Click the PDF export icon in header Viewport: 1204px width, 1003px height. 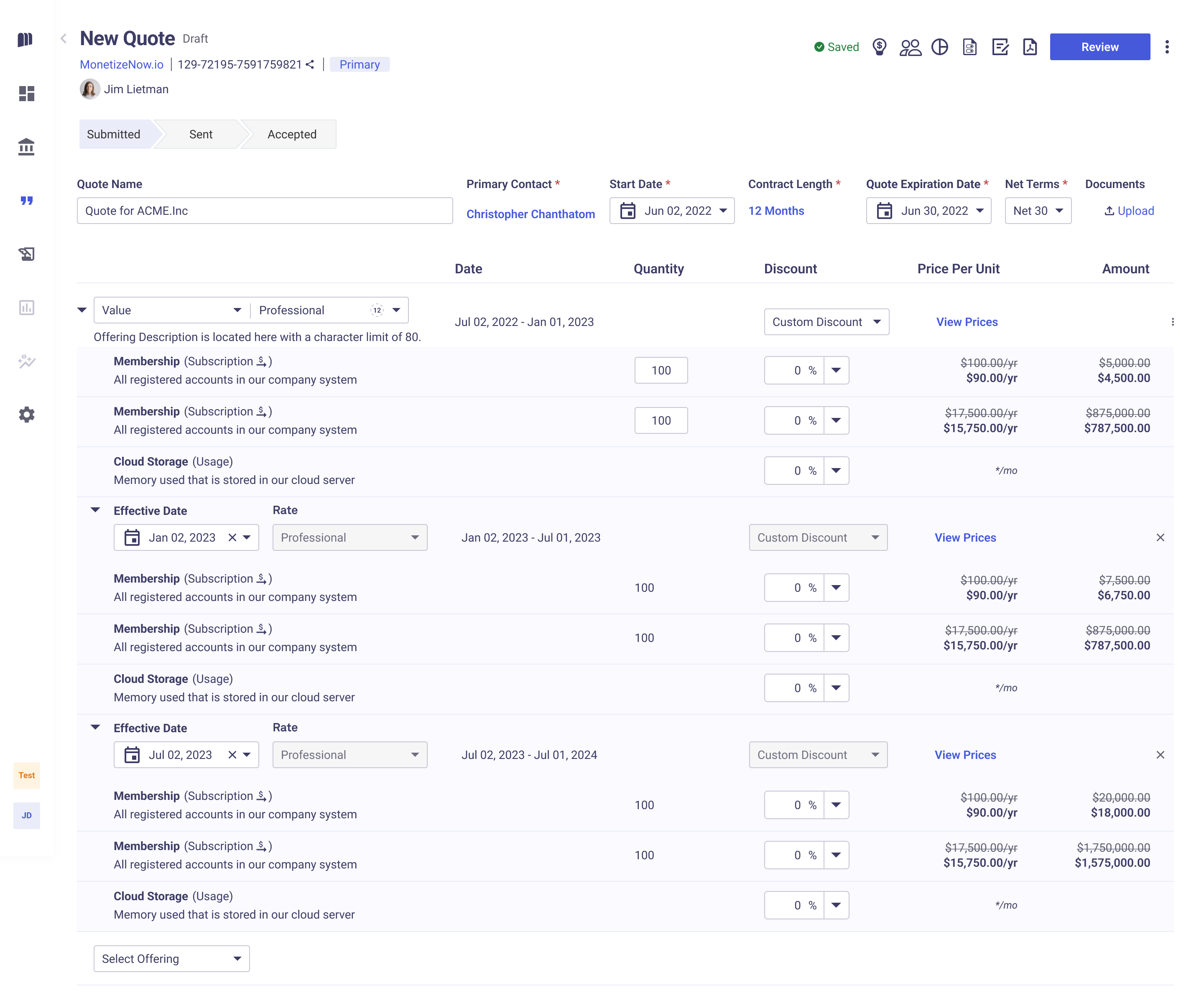coord(1030,47)
